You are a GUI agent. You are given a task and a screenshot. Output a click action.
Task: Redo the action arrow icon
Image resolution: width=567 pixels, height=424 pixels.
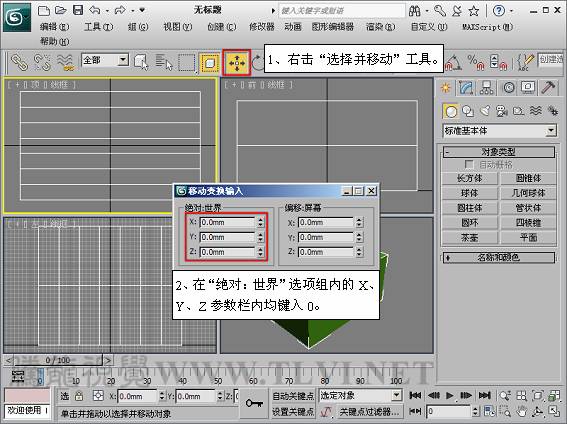[120, 10]
